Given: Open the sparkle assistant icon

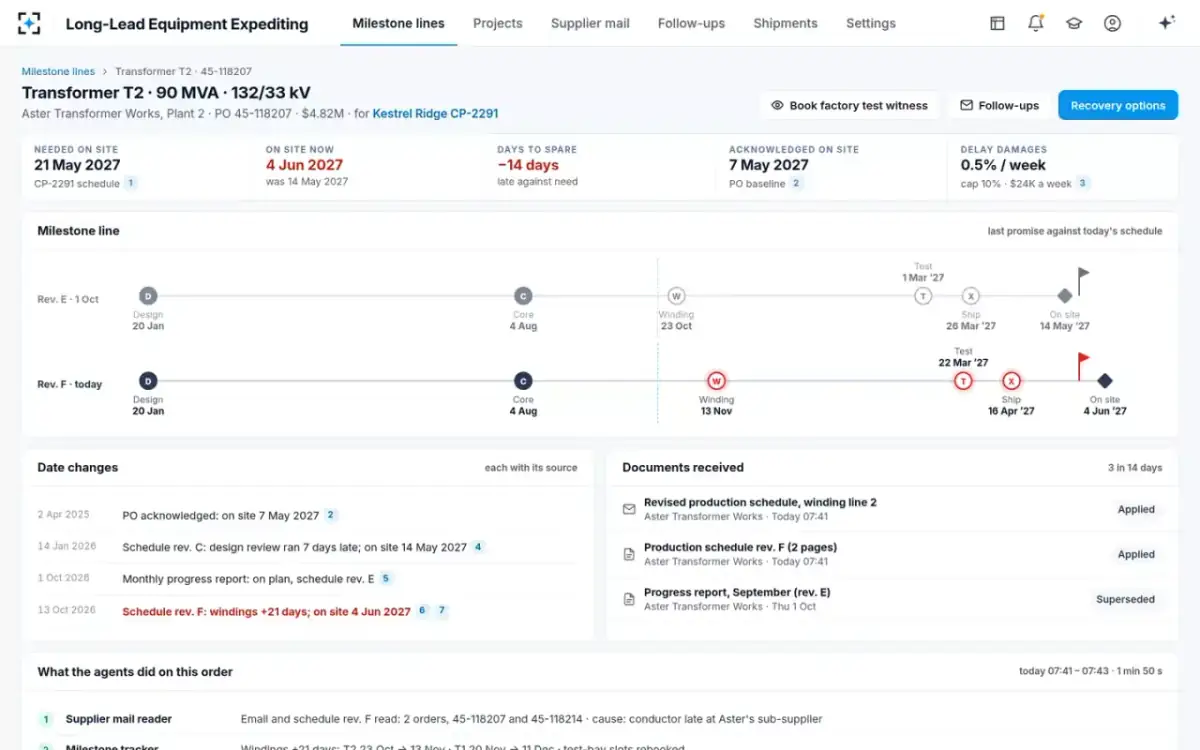Looking at the screenshot, I should pyautogui.click(x=1166, y=23).
